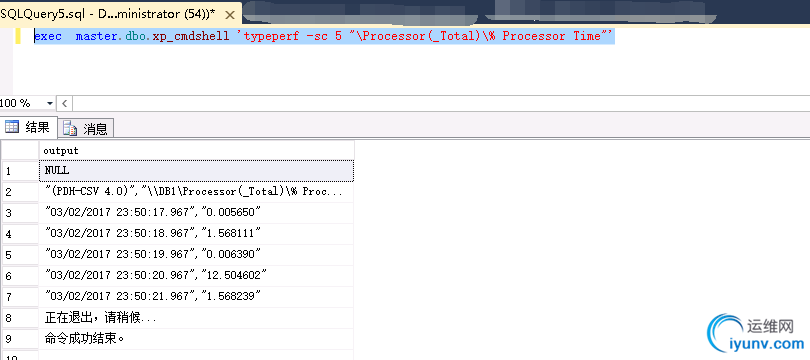
Task: Click the output column header
Action: click(x=197, y=150)
